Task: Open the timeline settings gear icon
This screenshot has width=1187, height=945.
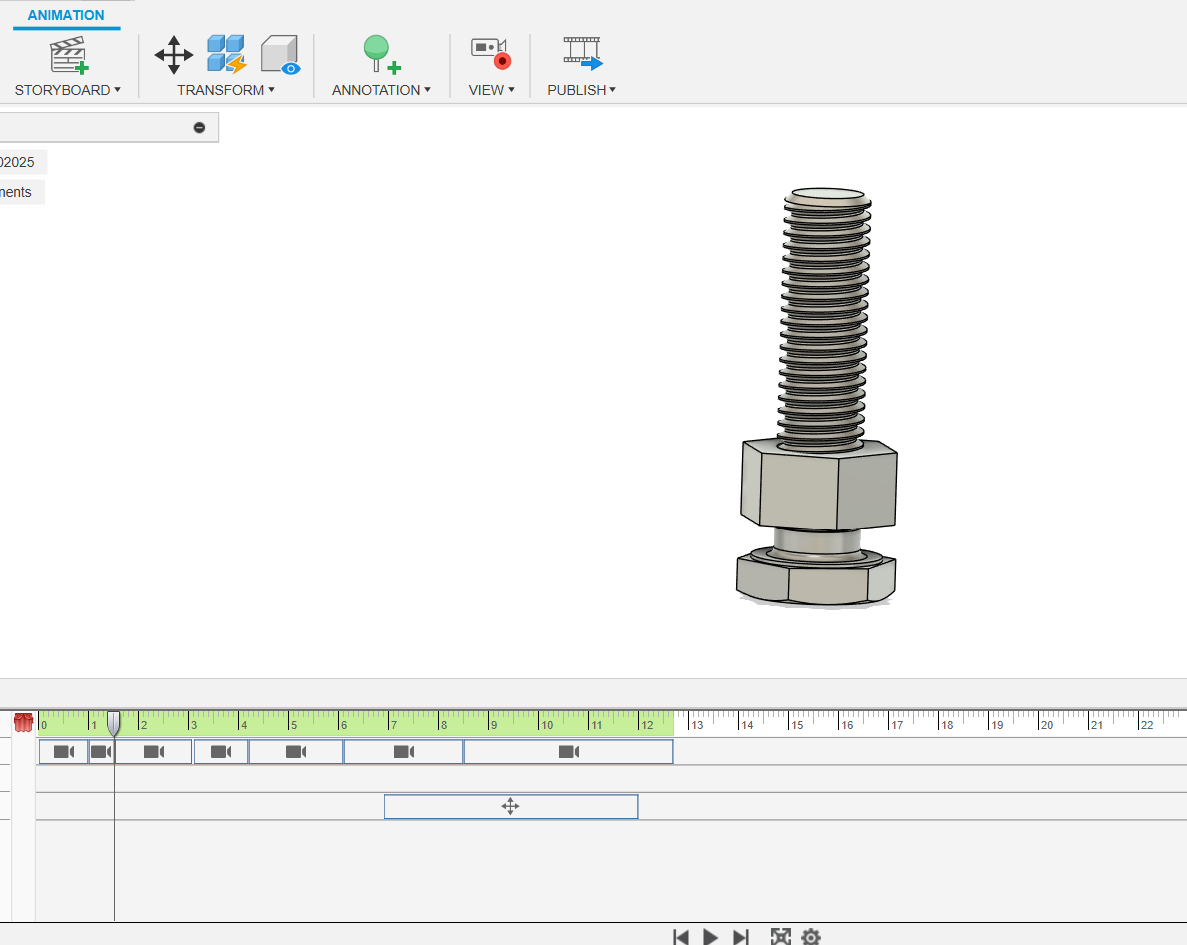Action: [x=811, y=937]
